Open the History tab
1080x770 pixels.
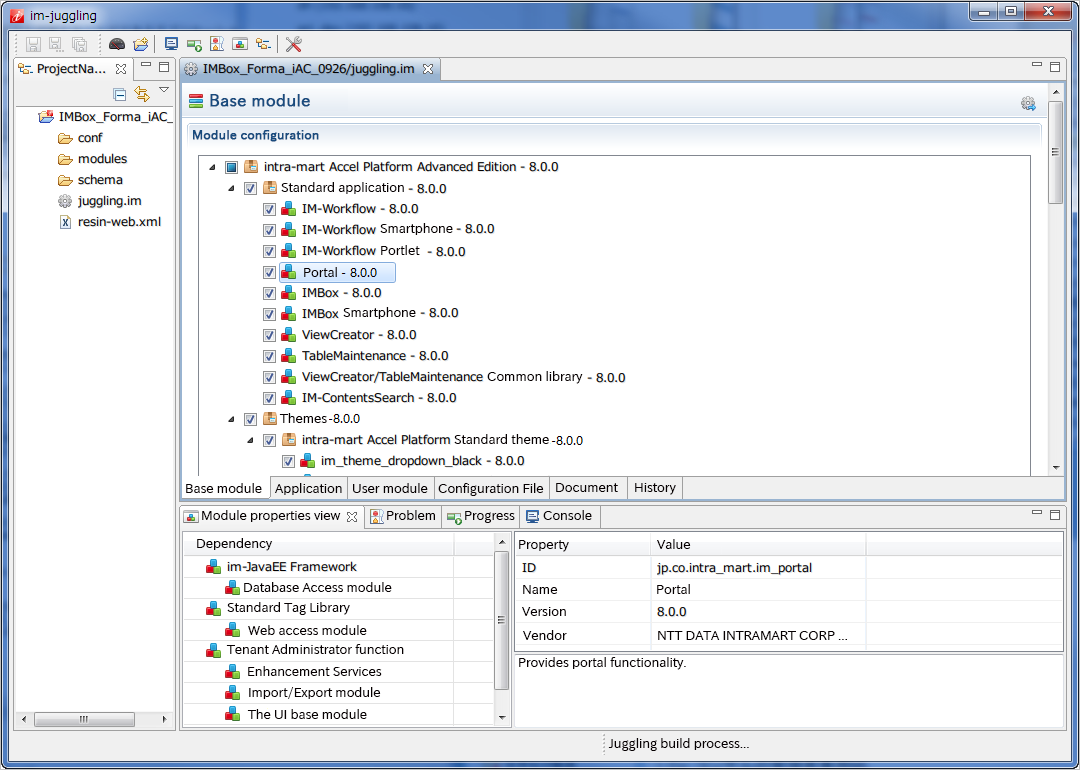(x=655, y=488)
